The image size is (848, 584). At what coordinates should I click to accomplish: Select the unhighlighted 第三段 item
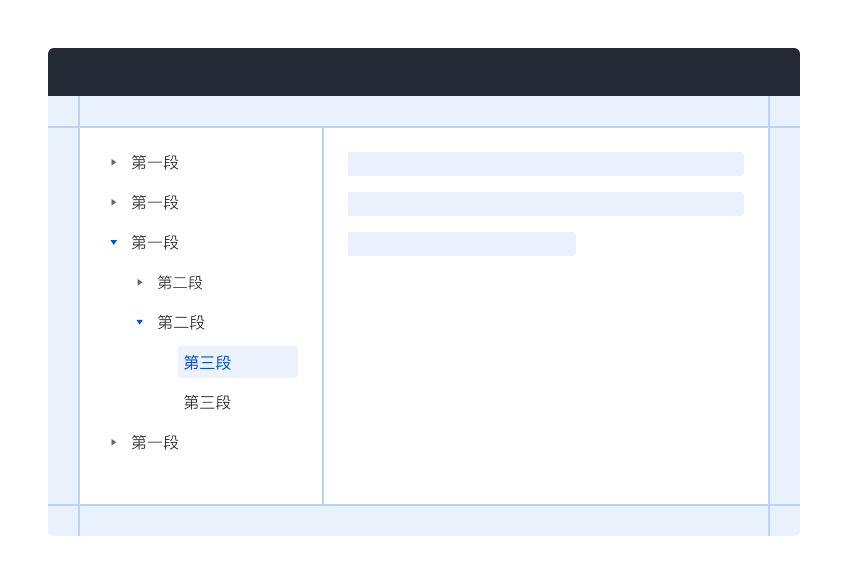[207, 402]
